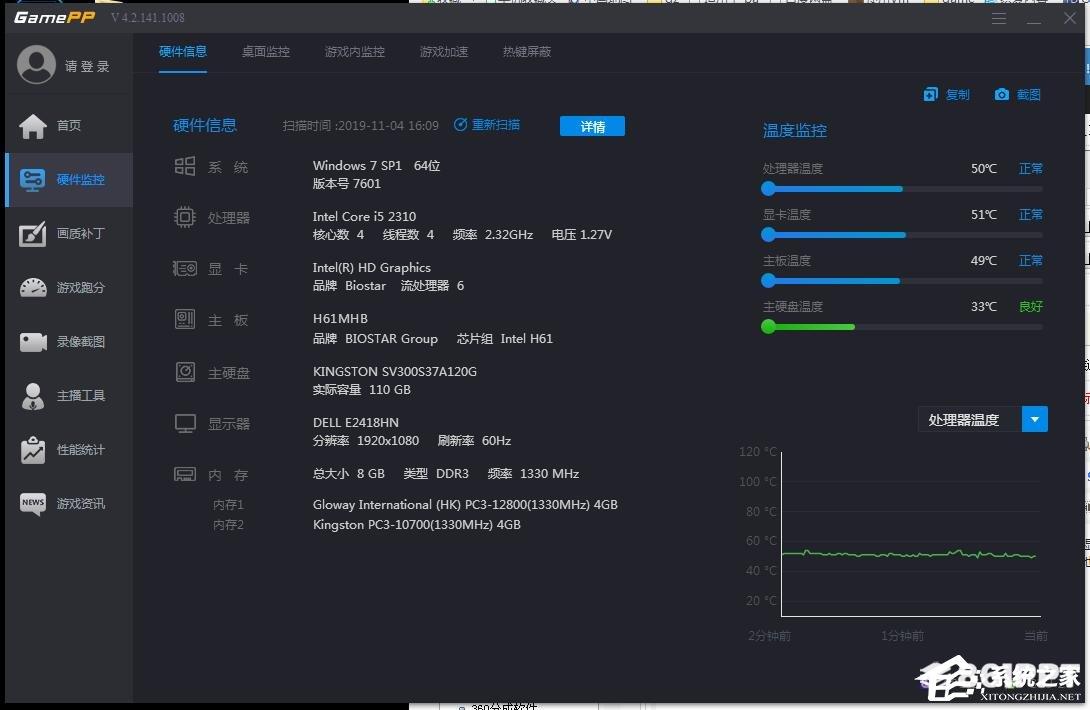Click the 50℃ processor temperature value
This screenshot has height=710, width=1090.
(984, 168)
